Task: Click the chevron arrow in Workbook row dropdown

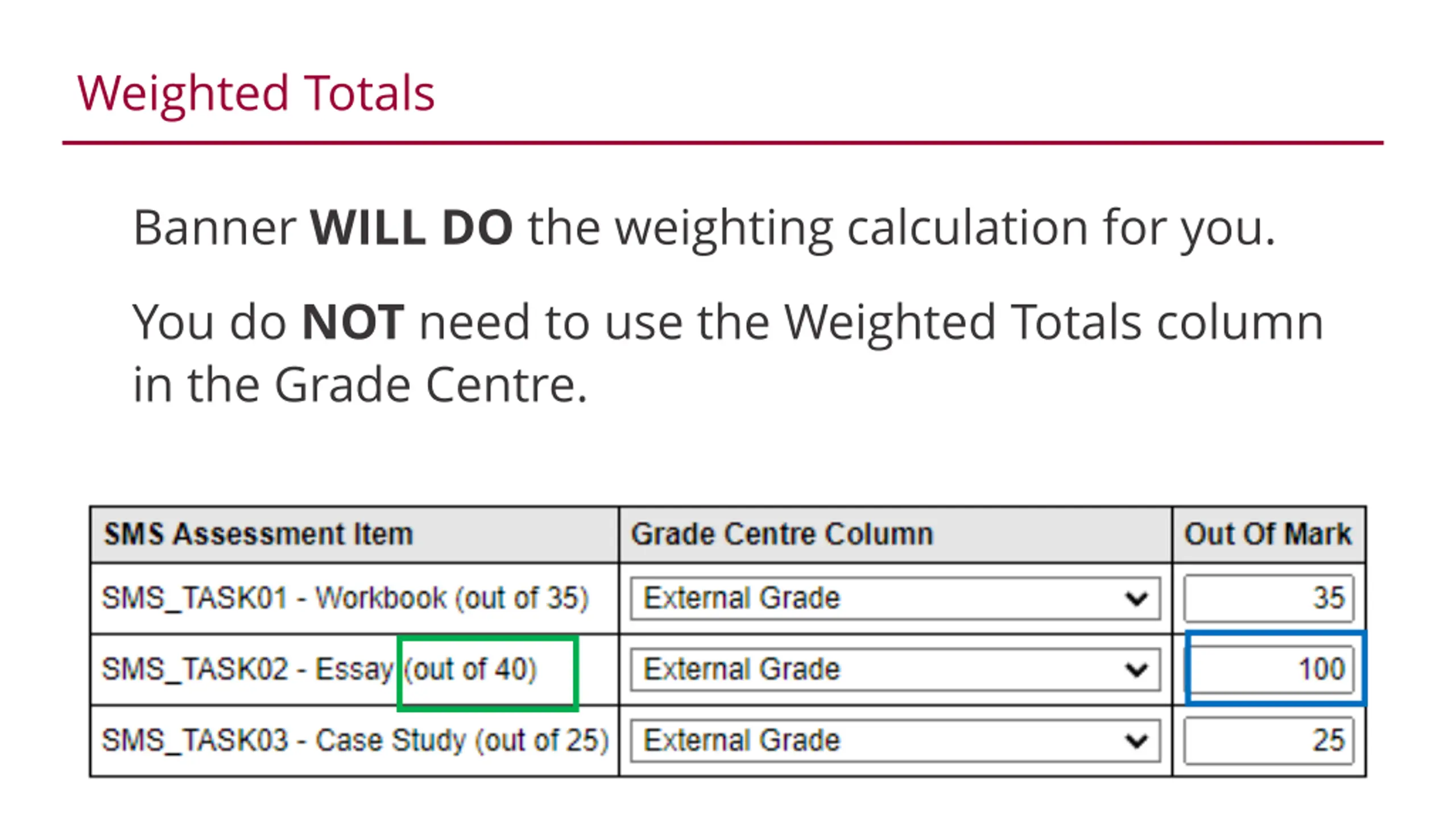Action: click(1136, 599)
